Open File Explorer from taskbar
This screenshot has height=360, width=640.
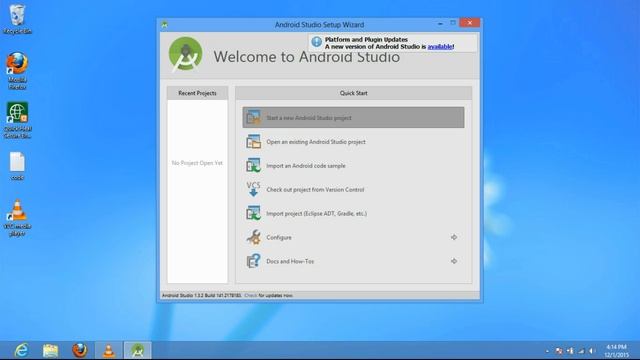51,350
